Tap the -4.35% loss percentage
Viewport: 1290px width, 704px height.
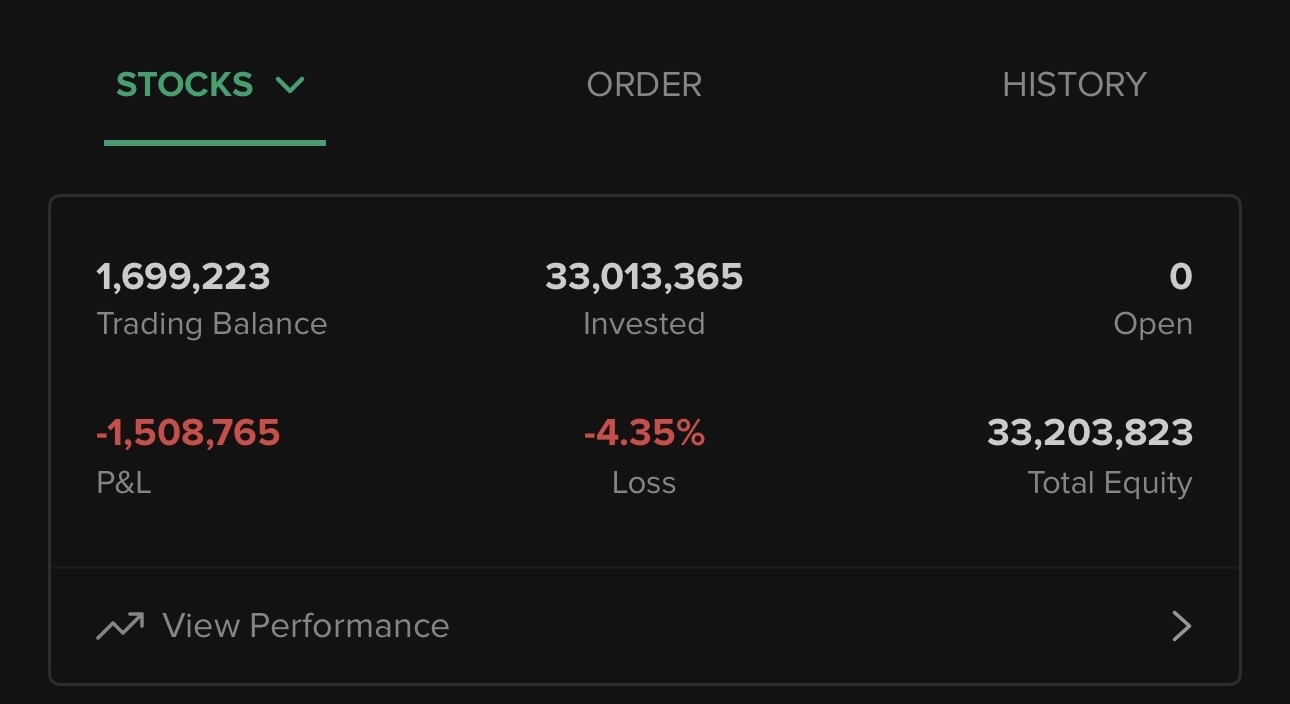click(x=644, y=433)
